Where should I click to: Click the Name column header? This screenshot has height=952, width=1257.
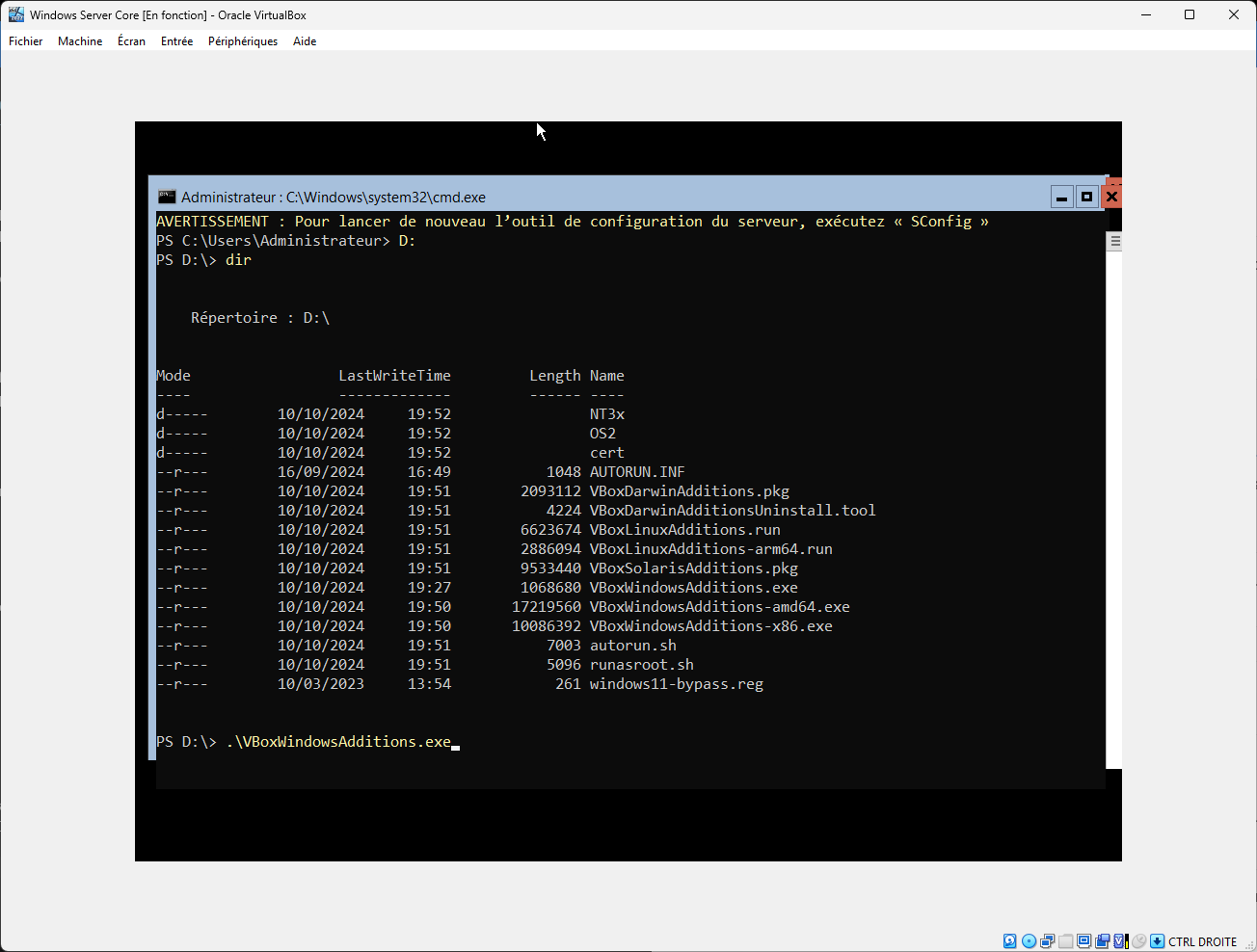607,376
